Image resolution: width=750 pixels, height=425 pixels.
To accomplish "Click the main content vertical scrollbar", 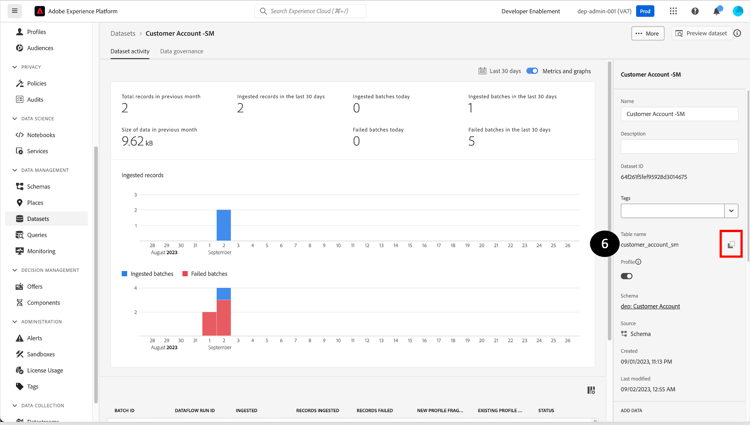I will [609, 201].
